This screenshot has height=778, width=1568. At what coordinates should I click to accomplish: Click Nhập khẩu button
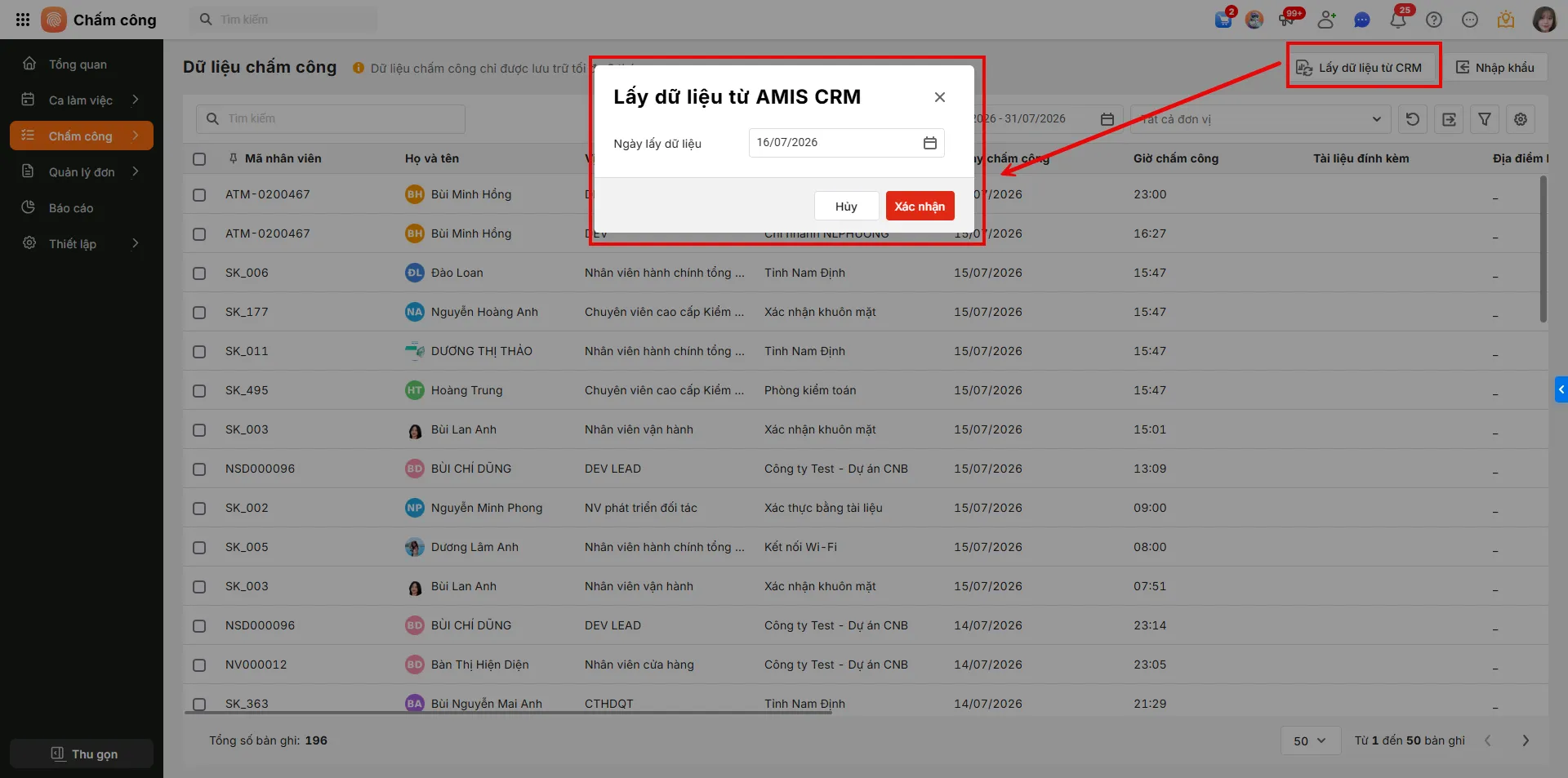pyautogui.click(x=1495, y=67)
